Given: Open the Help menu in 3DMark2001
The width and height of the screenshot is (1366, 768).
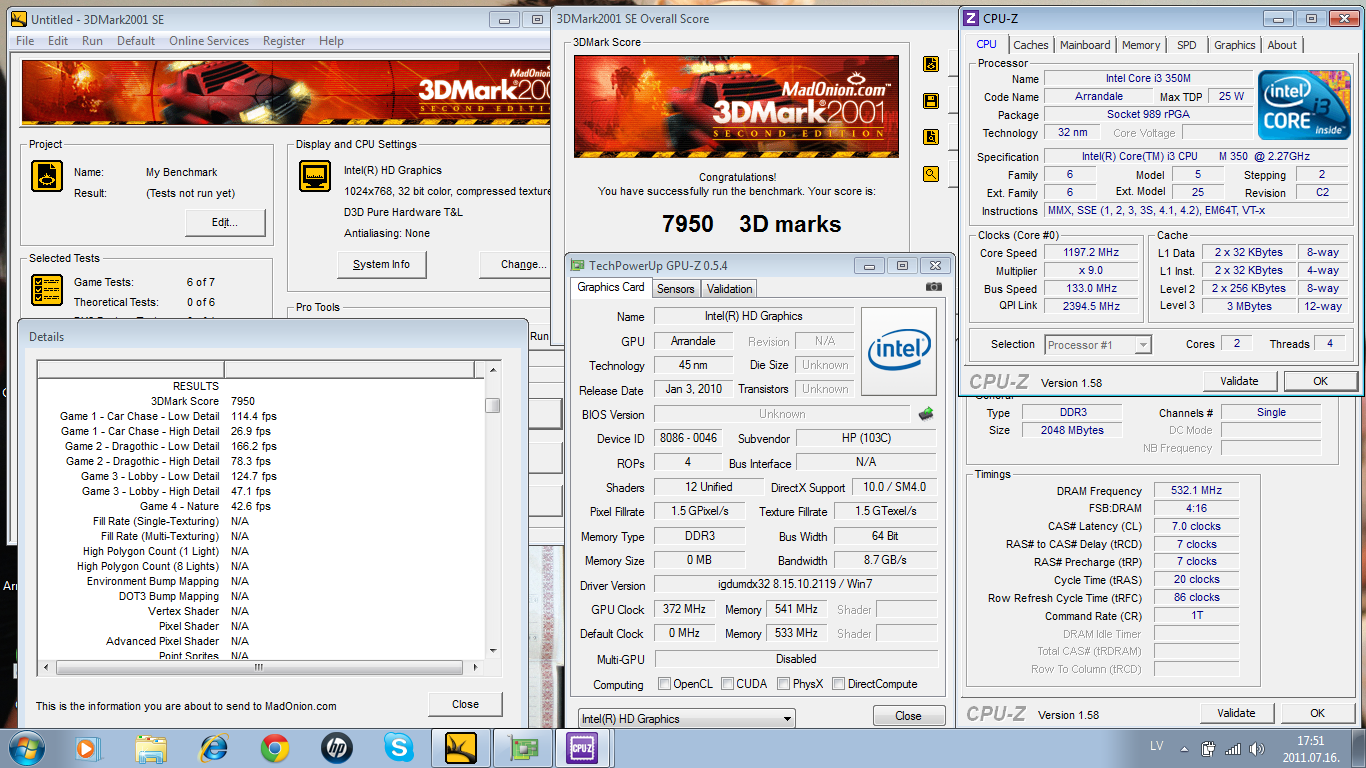Looking at the screenshot, I should pyautogui.click(x=331, y=41).
